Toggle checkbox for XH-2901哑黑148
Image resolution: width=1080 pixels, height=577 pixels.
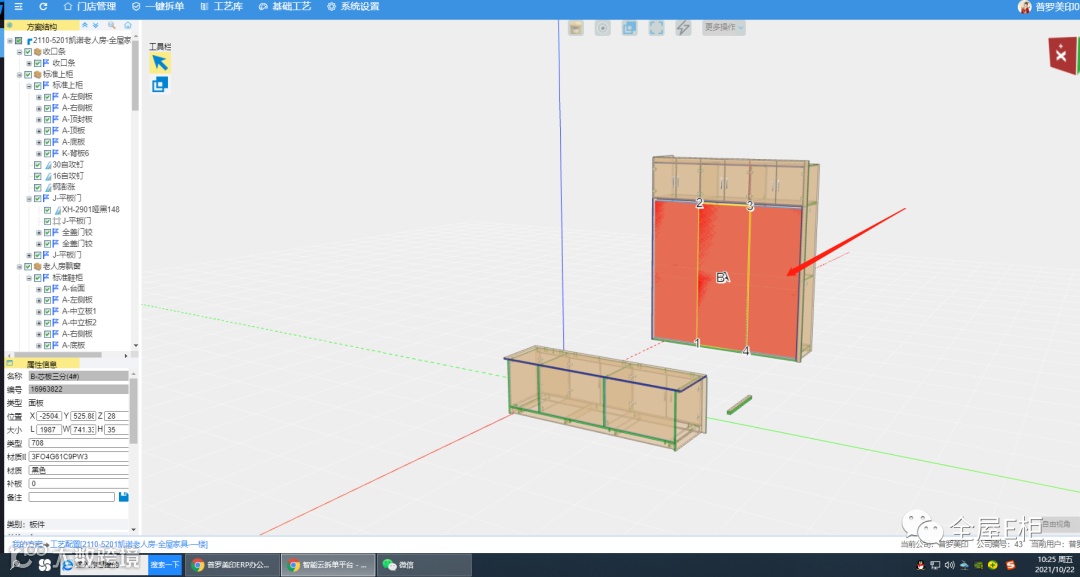click(48, 209)
